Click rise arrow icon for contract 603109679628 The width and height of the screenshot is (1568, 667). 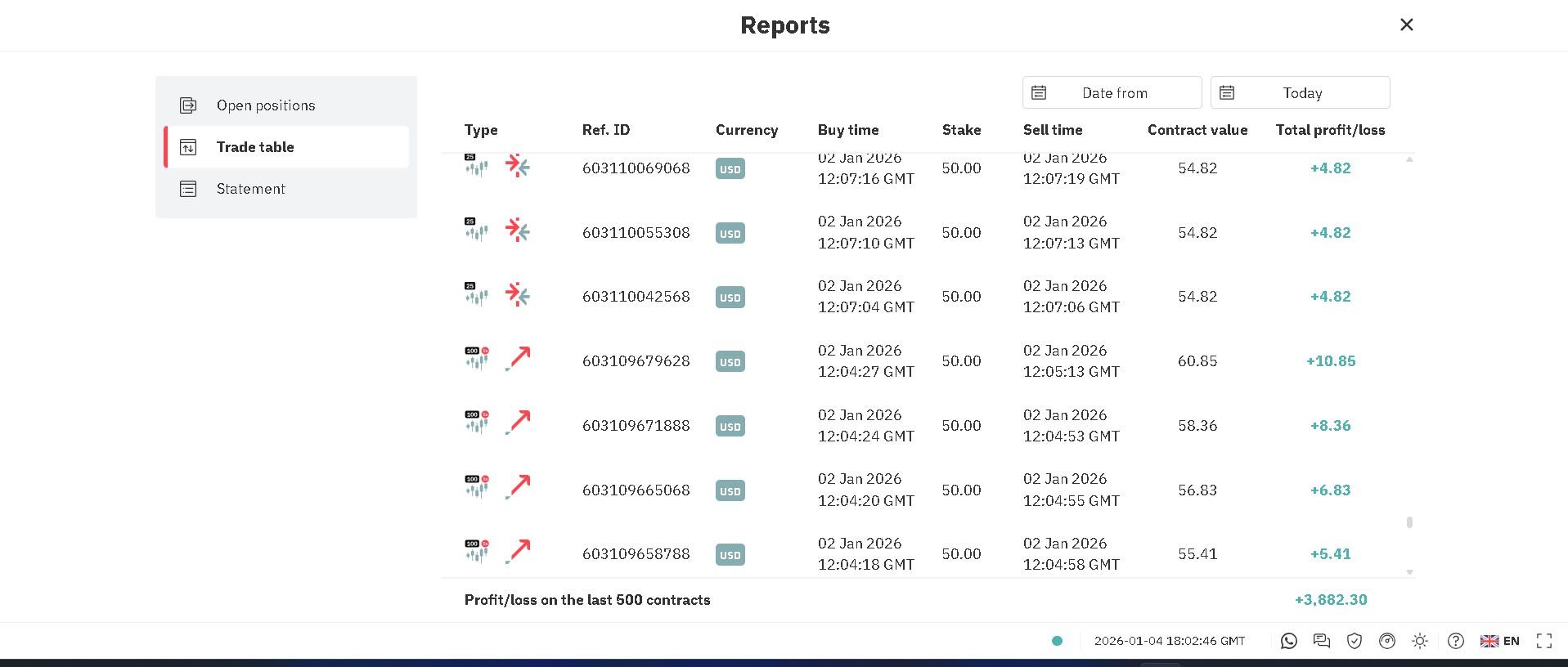[x=518, y=359]
